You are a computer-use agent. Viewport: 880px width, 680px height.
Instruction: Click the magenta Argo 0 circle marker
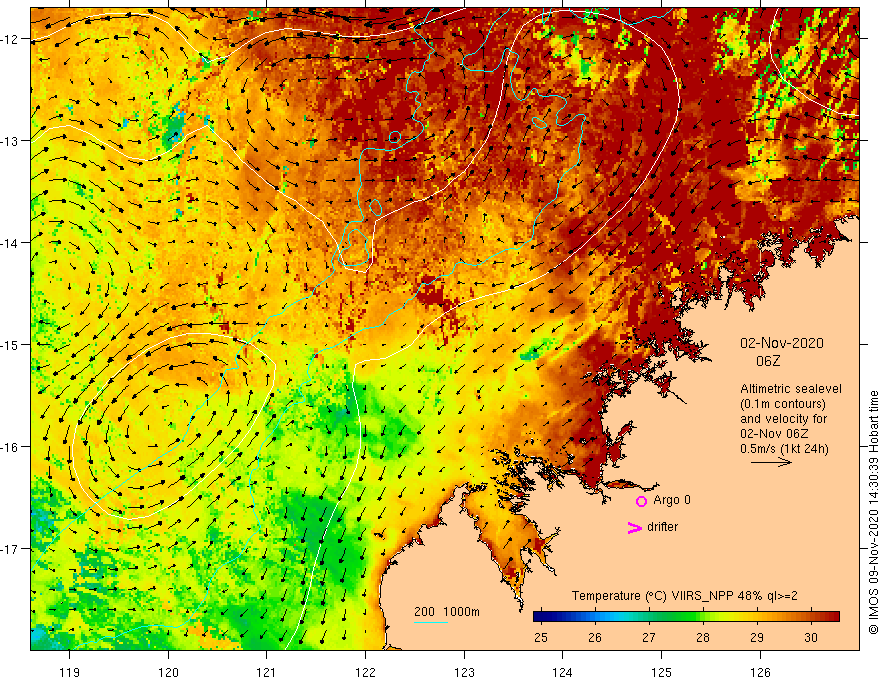click(641, 501)
